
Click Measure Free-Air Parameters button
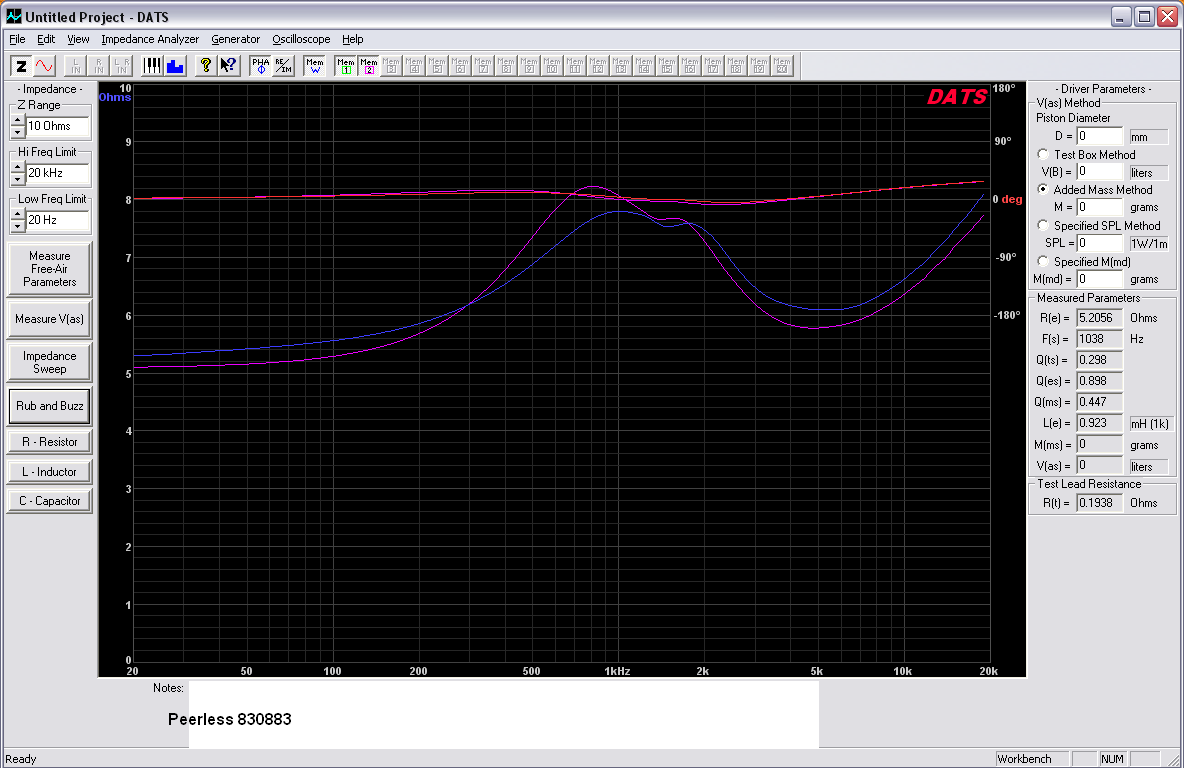49,269
